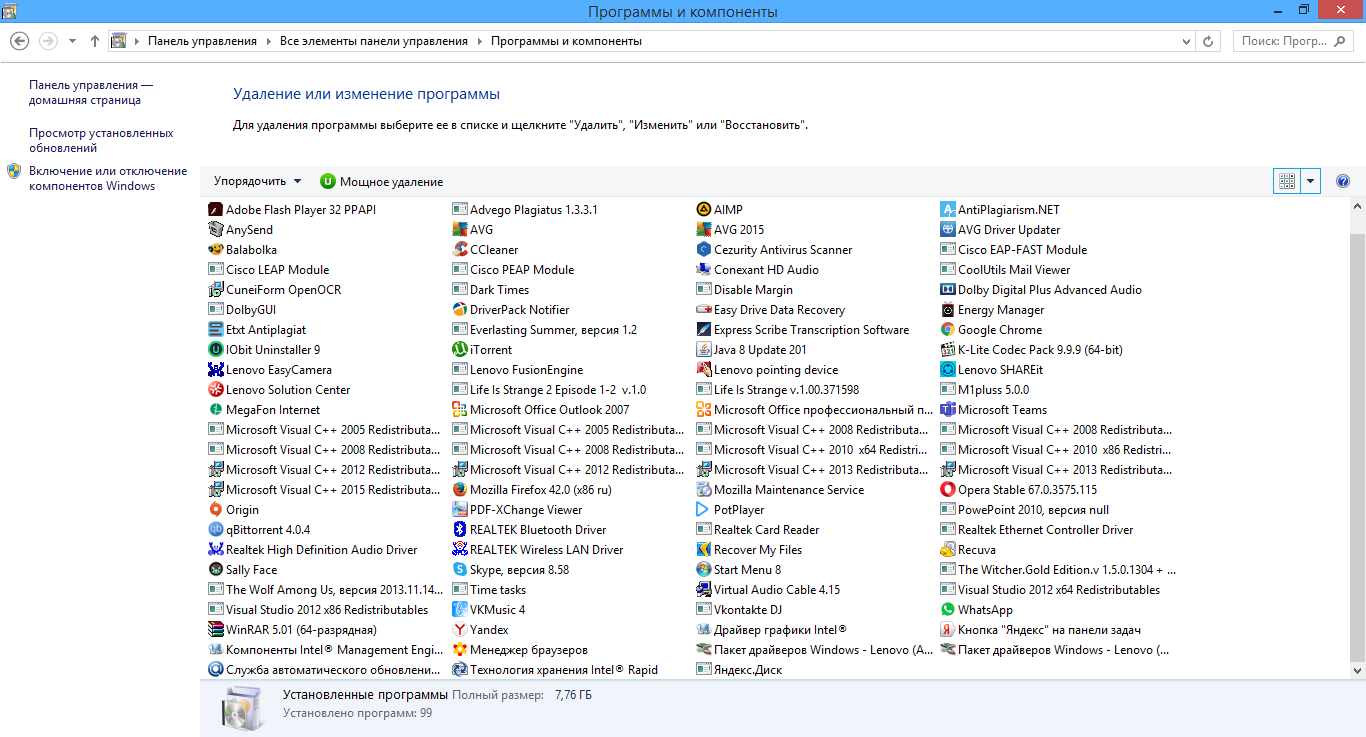Click the AVG 2015 icon
1366x737 pixels.
(704, 230)
